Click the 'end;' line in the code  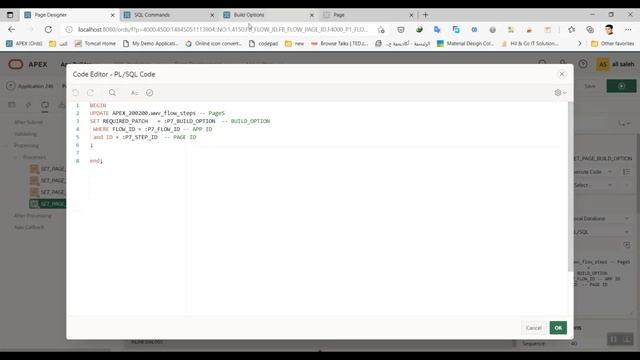coord(96,161)
